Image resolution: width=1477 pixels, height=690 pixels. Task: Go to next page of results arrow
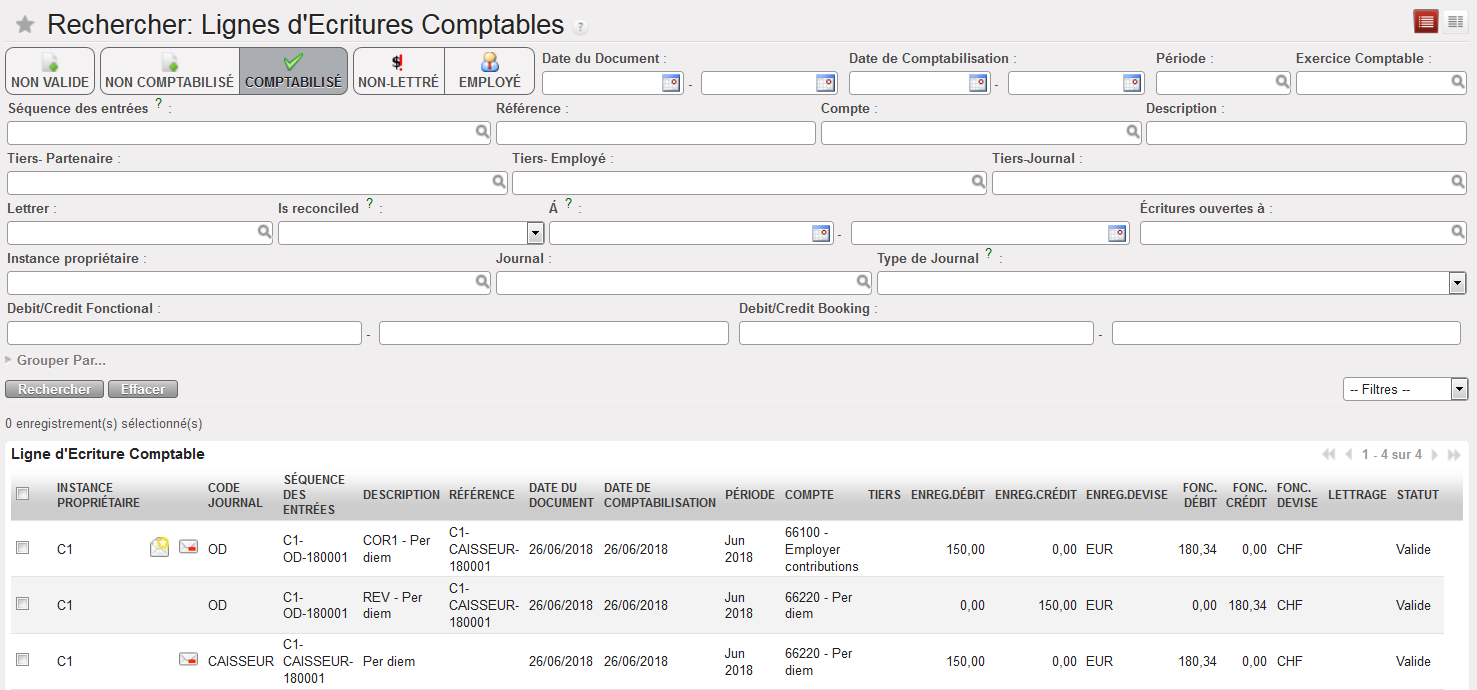(1435, 455)
